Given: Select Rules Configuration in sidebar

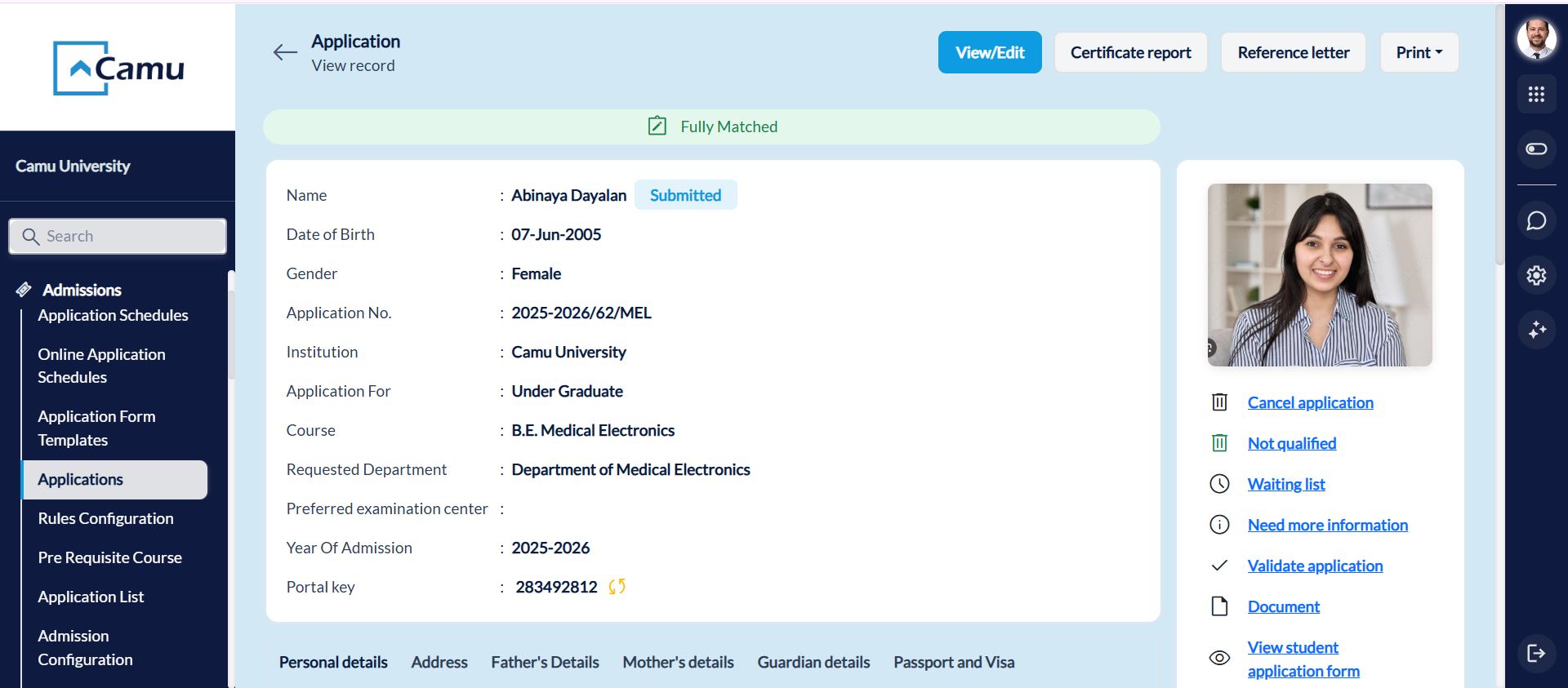Looking at the screenshot, I should 105,518.
